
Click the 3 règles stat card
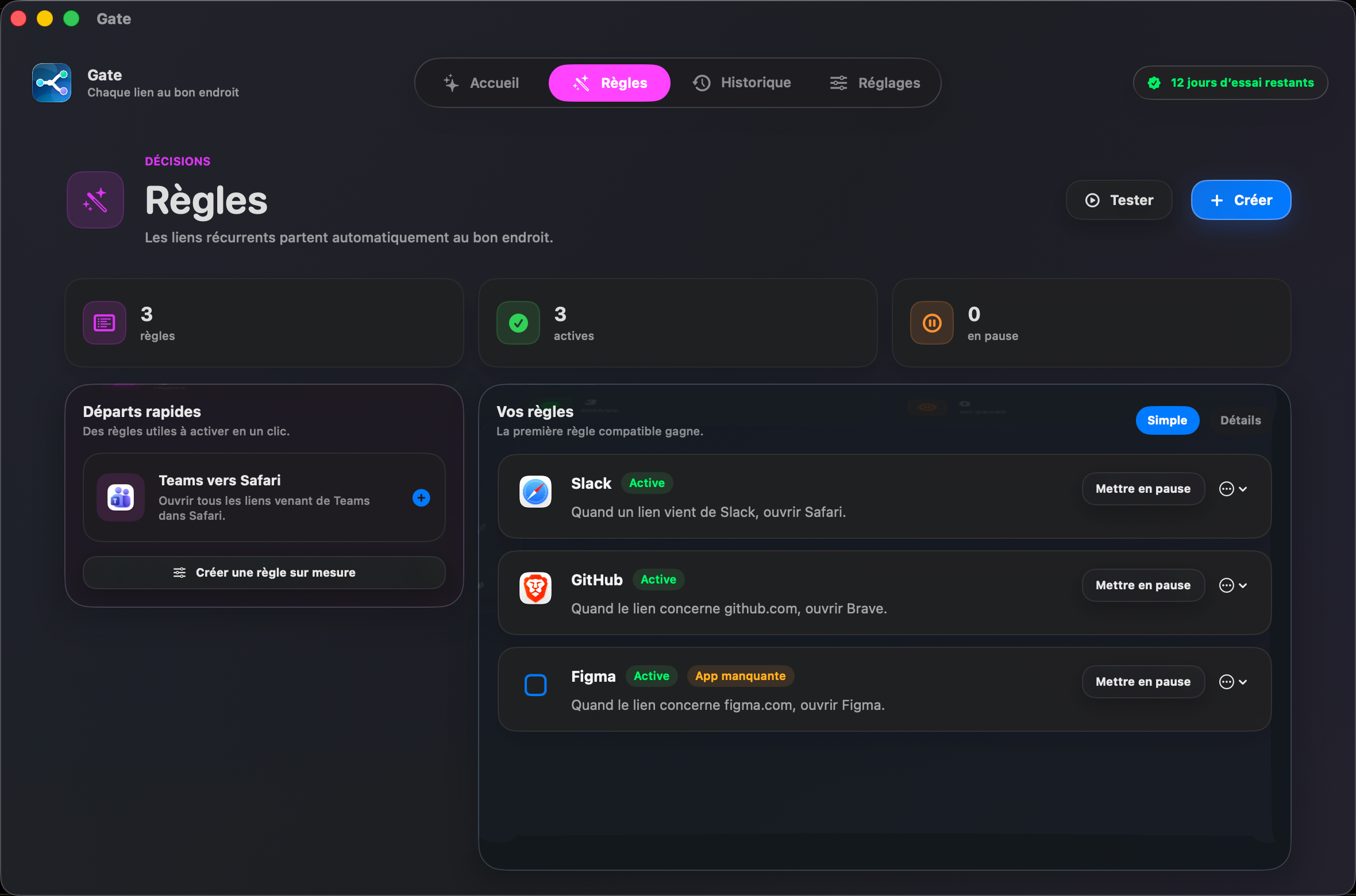(x=264, y=323)
